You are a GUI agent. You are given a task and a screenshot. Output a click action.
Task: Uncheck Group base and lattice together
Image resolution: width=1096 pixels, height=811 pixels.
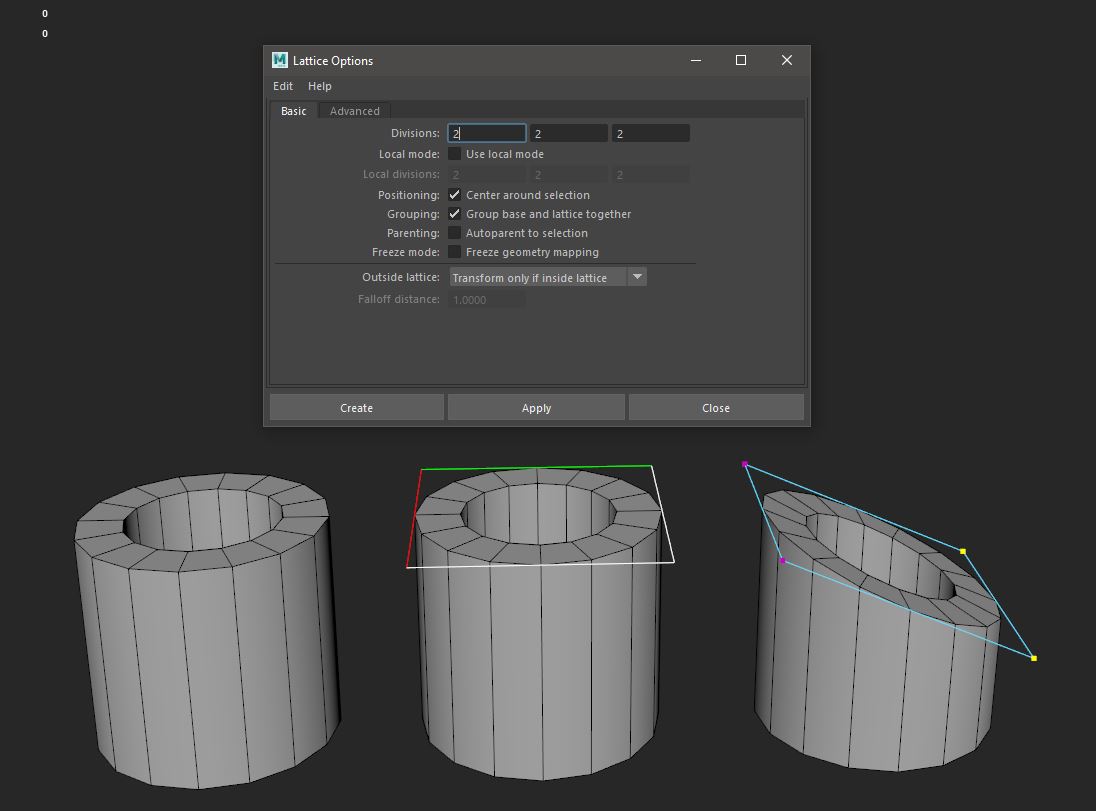click(x=455, y=213)
